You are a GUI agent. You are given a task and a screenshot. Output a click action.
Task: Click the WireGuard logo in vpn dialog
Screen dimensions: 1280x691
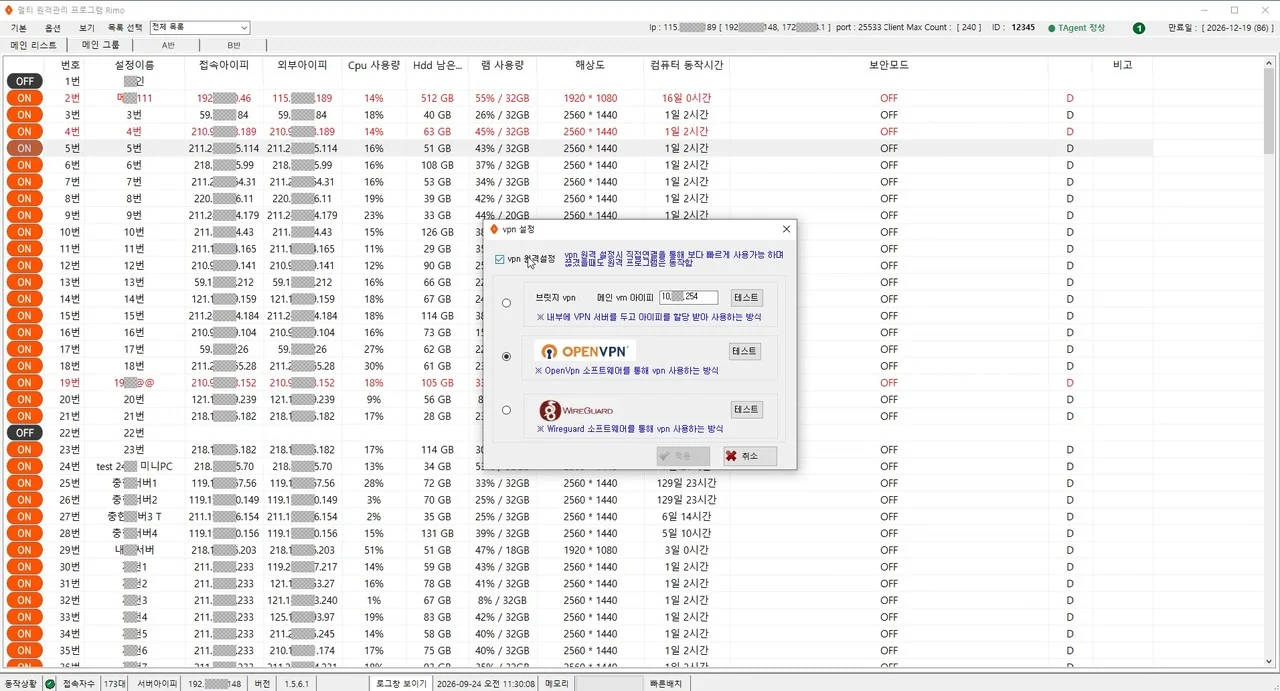pos(577,410)
